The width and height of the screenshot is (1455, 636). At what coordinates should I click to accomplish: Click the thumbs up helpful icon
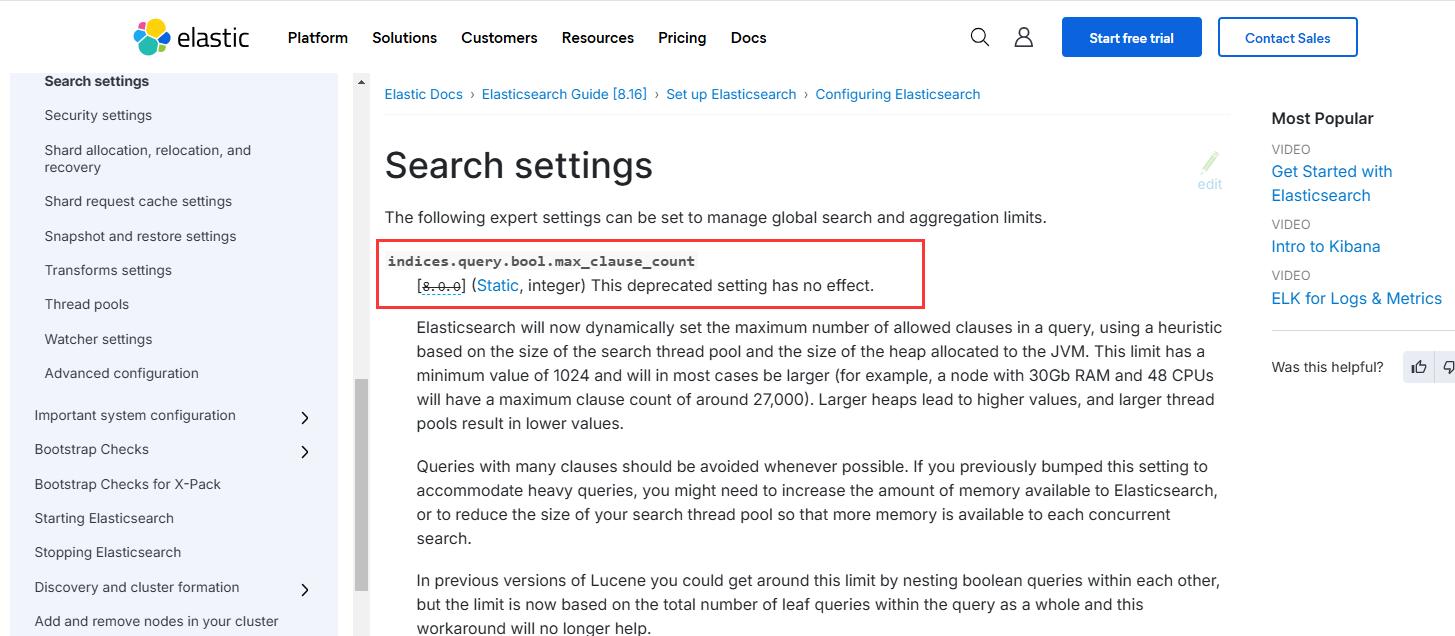coord(1418,367)
